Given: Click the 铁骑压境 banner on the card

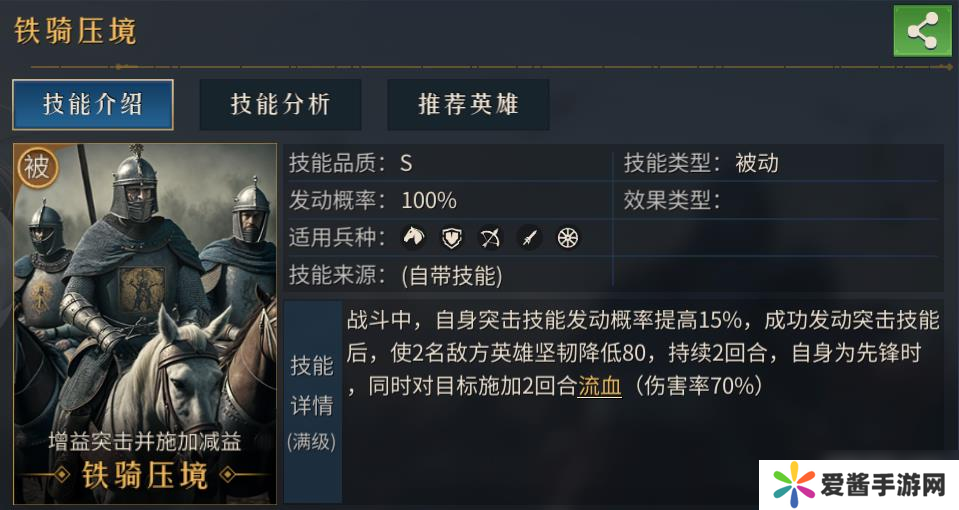Looking at the screenshot, I should coord(145,475).
